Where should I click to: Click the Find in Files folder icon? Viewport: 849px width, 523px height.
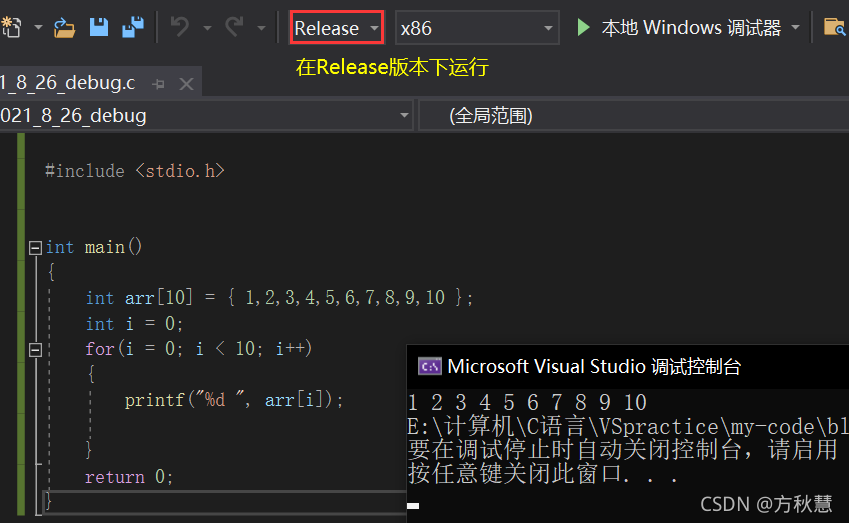coord(834,27)
